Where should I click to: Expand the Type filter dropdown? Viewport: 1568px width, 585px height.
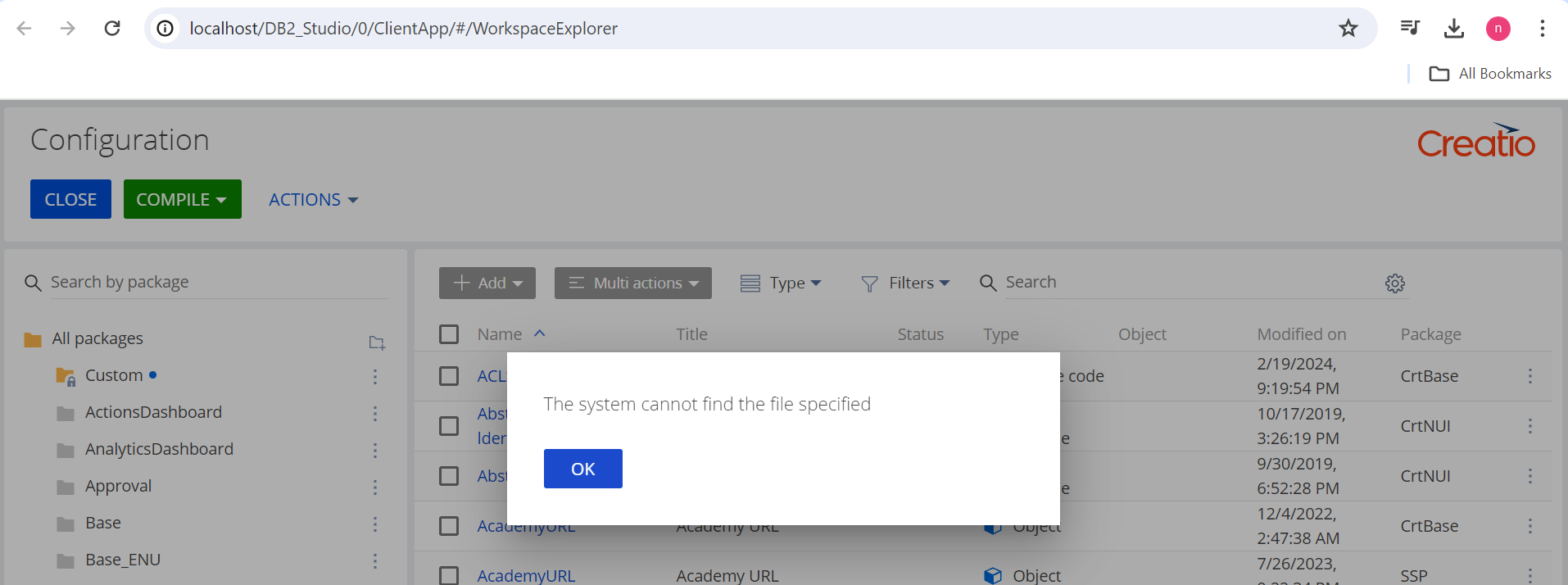click(781, 283)
